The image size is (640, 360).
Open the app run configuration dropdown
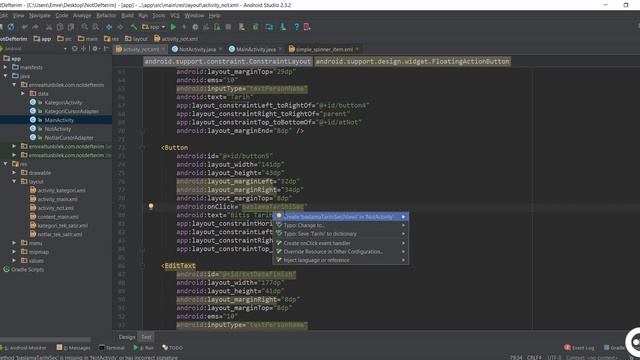154,27
